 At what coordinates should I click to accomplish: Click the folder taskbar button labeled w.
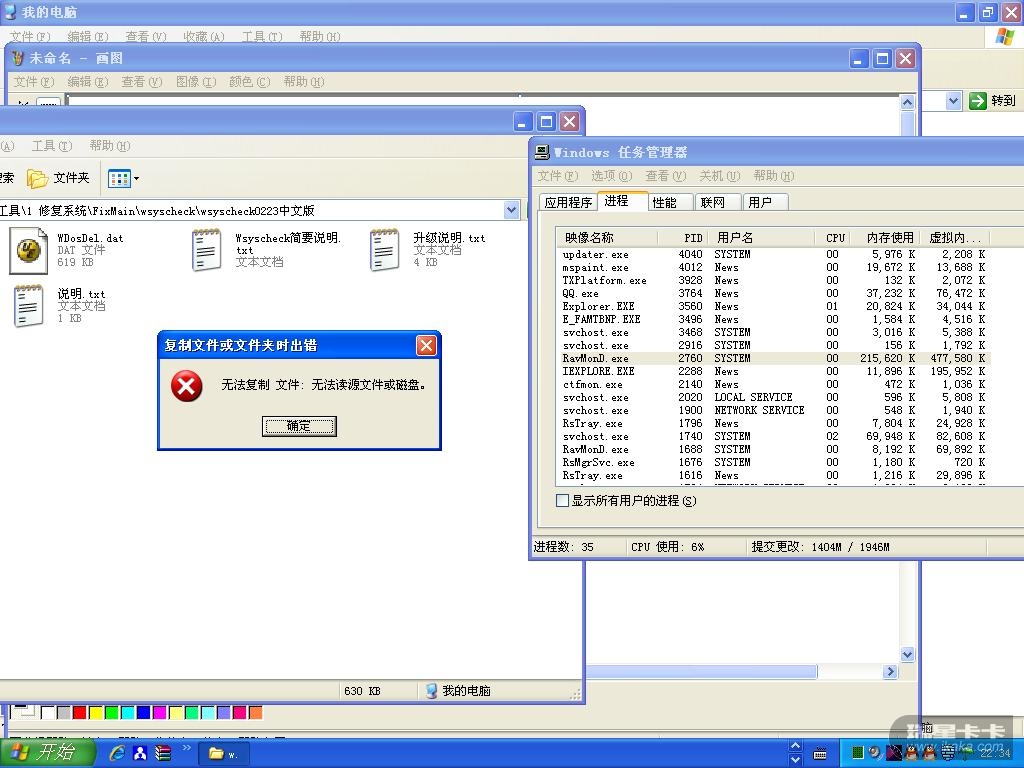pyautogui.click(x=224, y=754)
